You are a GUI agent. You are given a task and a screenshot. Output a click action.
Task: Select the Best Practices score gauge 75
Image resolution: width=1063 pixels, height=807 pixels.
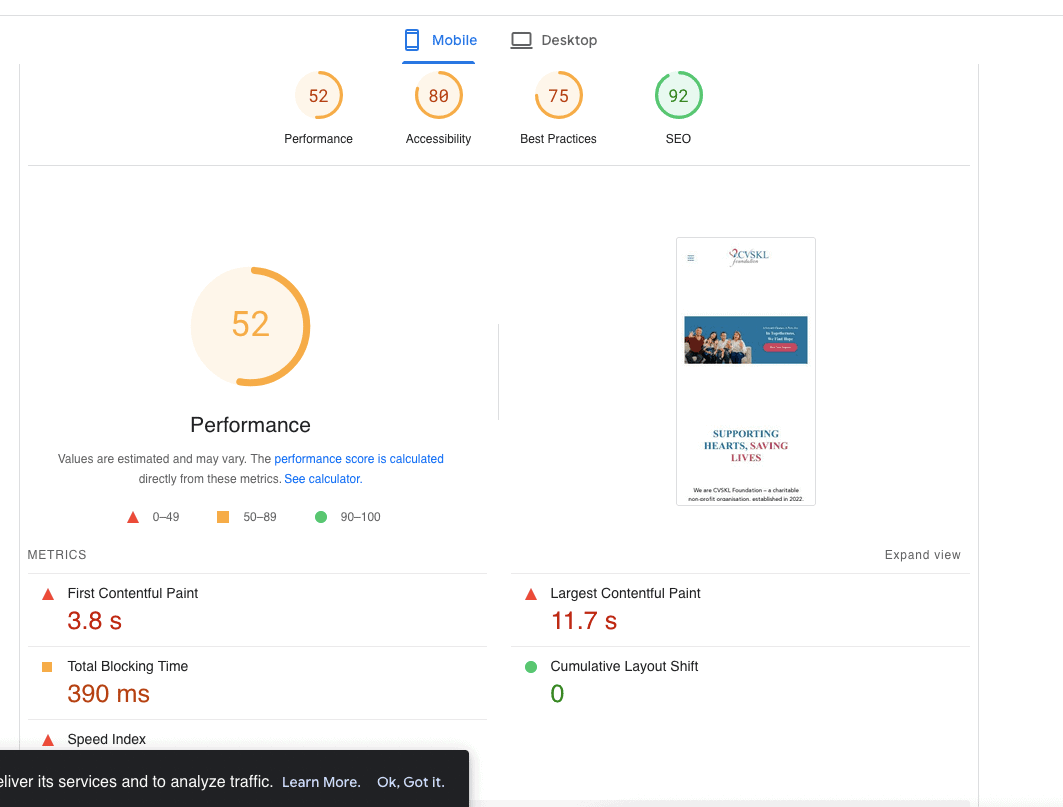pyautogui.click(x=558, y=96)
